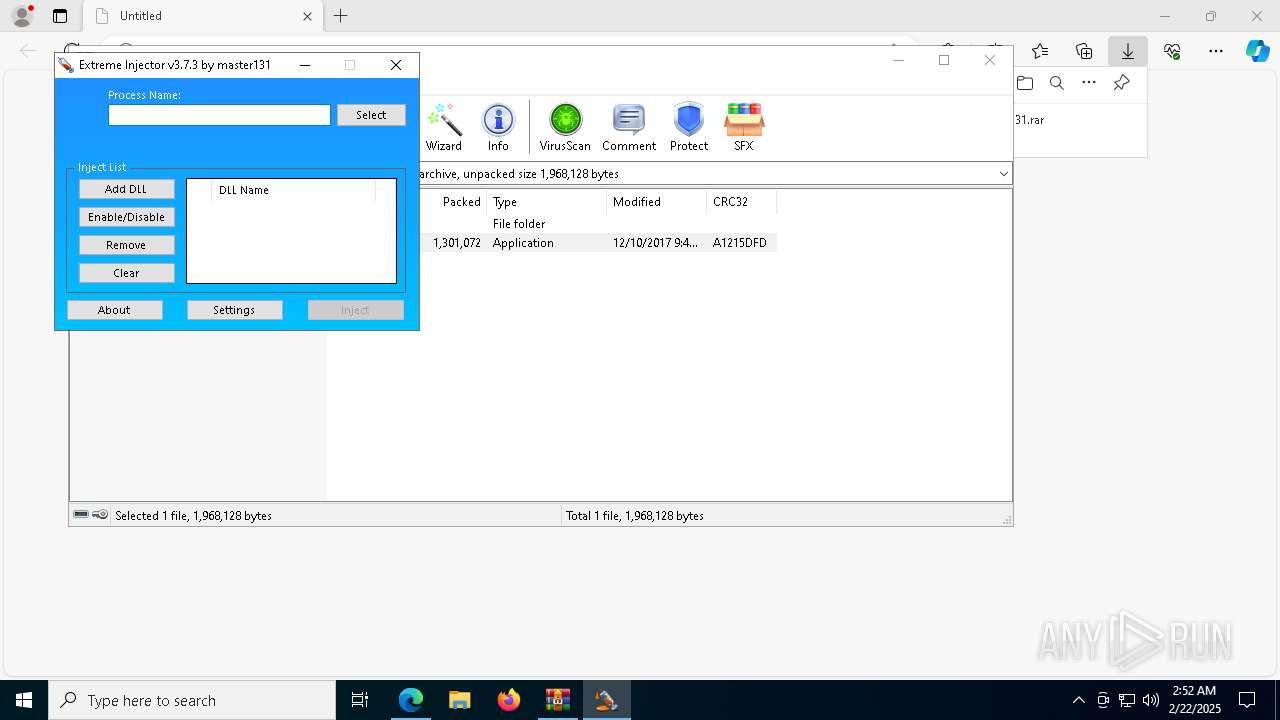
Task: Focus the Process Name input field
Action: (x=219, y=115)
